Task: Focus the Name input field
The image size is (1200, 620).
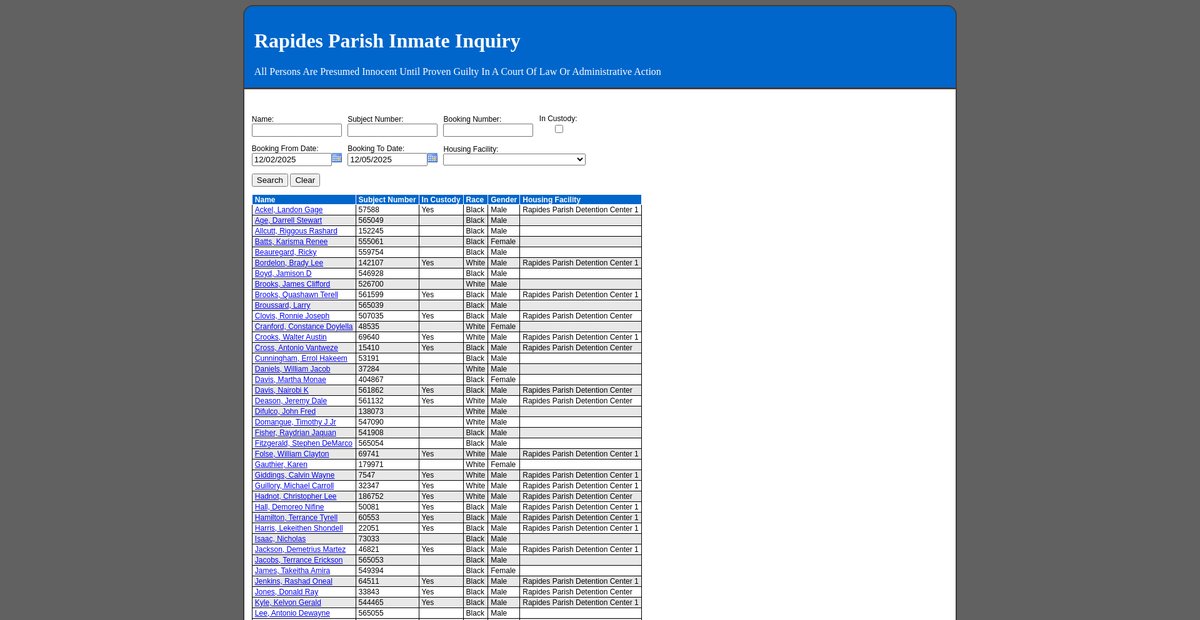Action: tap(297, 130)
